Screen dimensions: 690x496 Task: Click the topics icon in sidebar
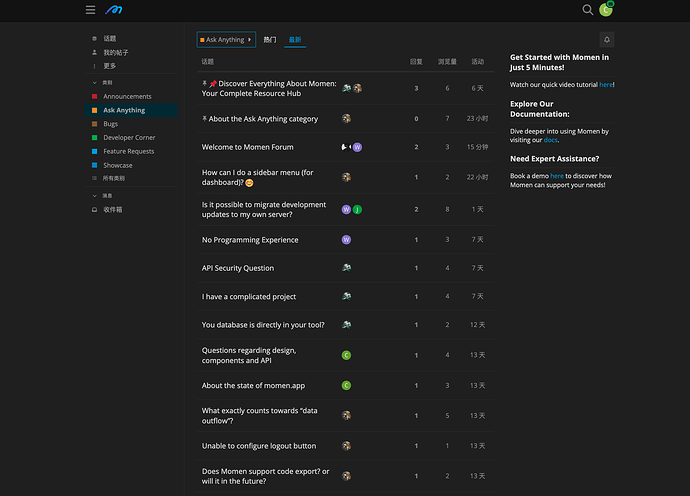94,39
